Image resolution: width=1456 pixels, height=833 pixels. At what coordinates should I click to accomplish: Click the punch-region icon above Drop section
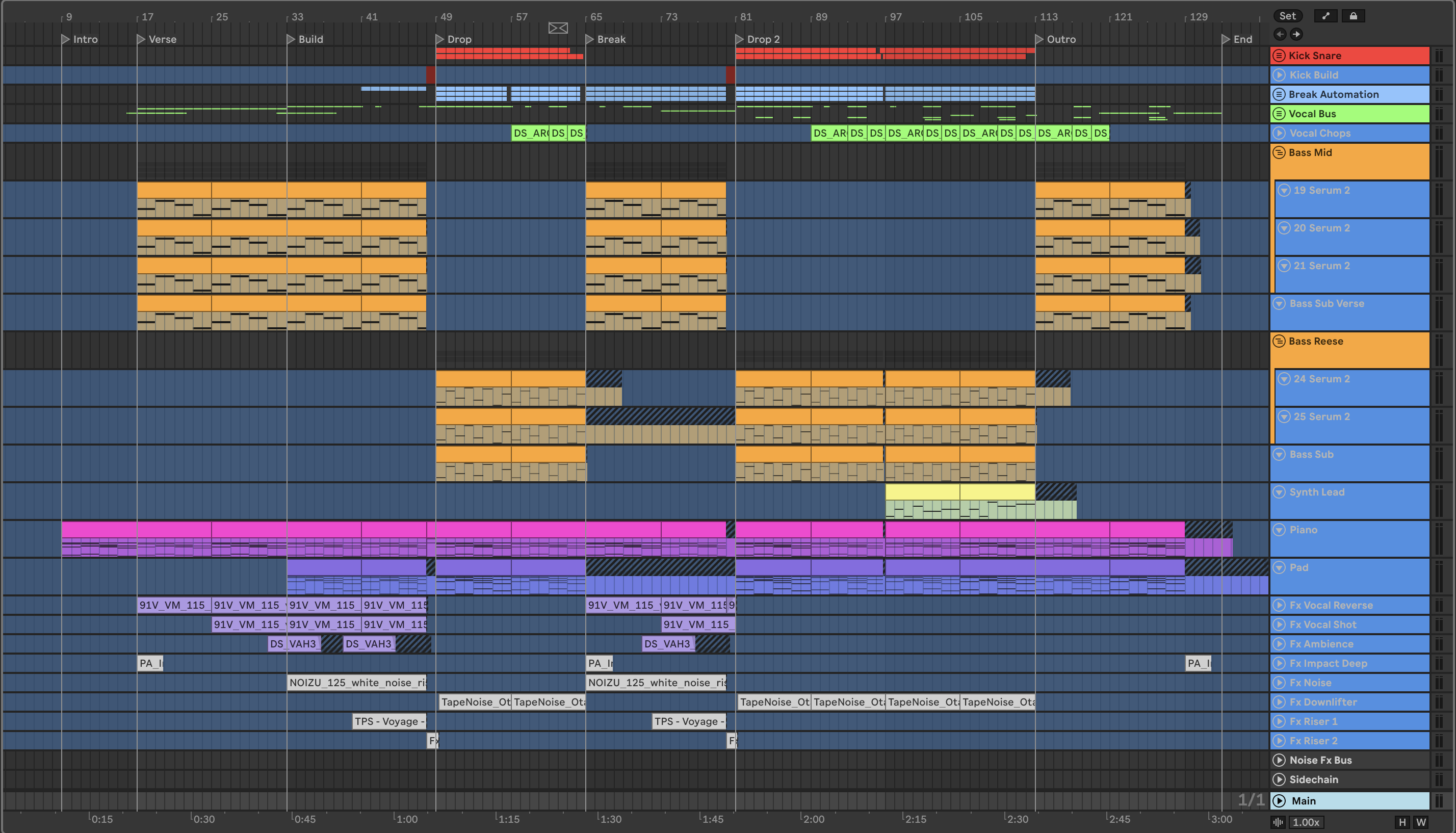click(558, 28)
